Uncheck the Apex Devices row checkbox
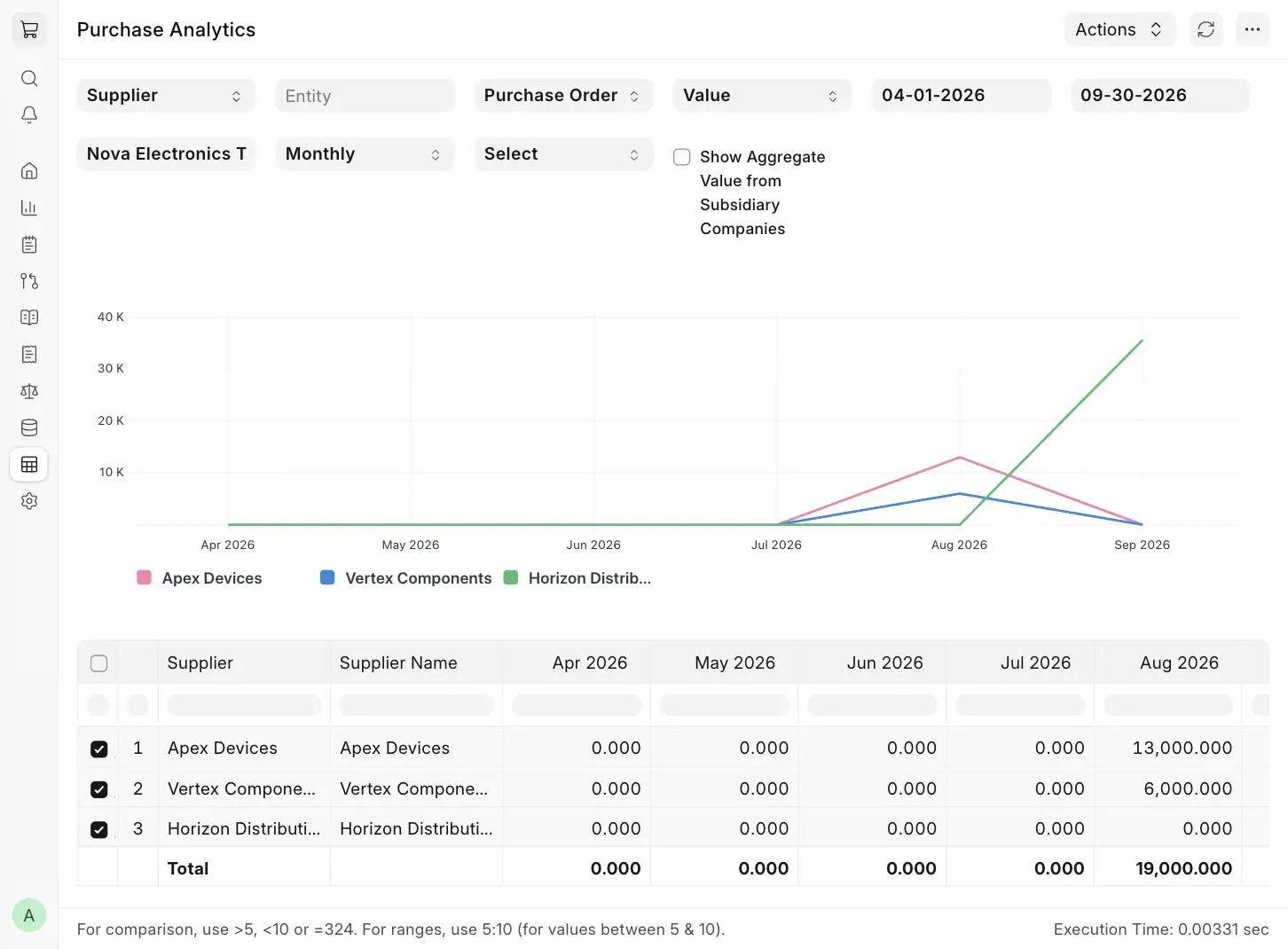The image size is (1288, 949). pyautogui.click(x=99, y=749)
